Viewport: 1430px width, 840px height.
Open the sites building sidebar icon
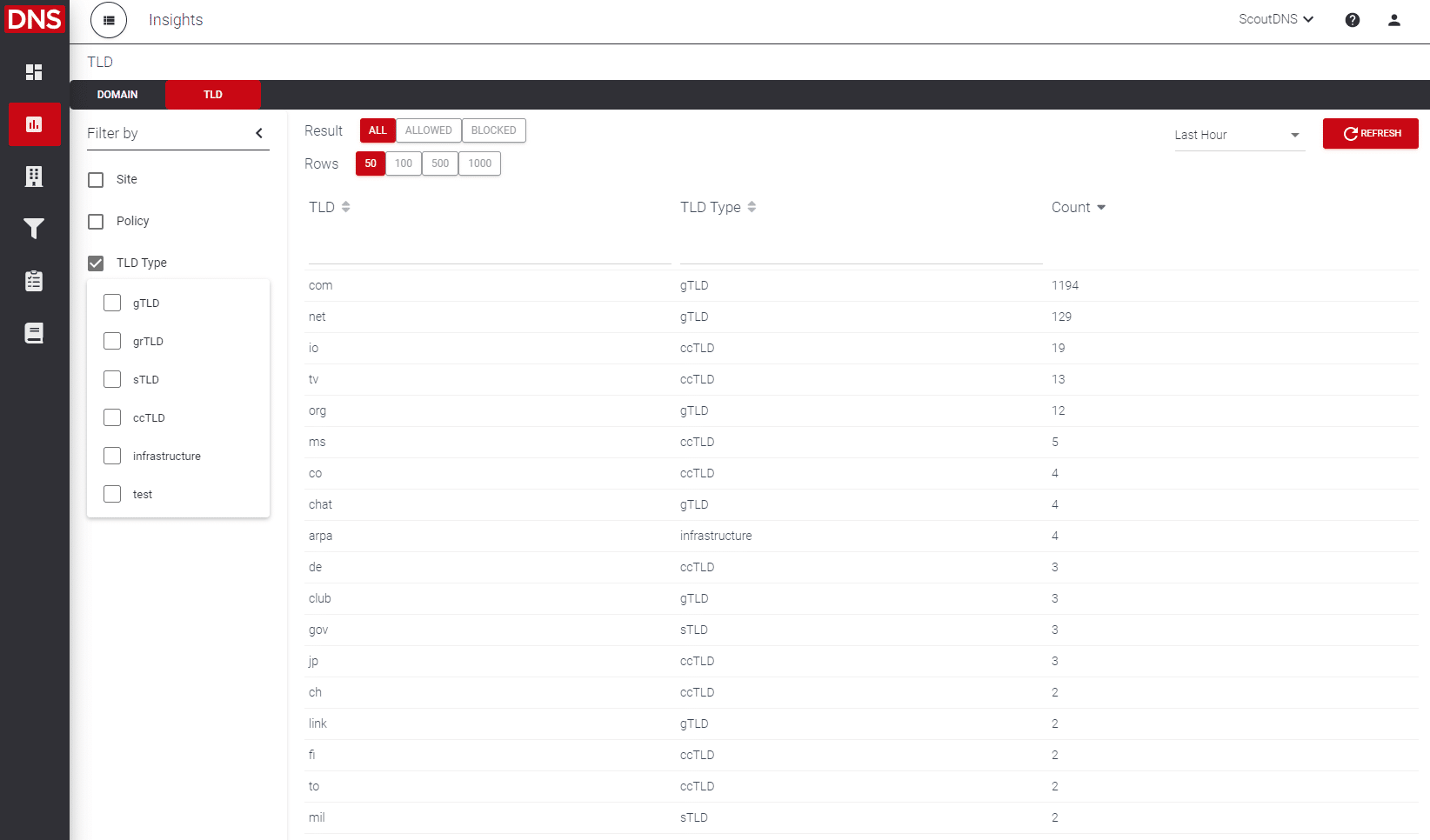point(34,177)
